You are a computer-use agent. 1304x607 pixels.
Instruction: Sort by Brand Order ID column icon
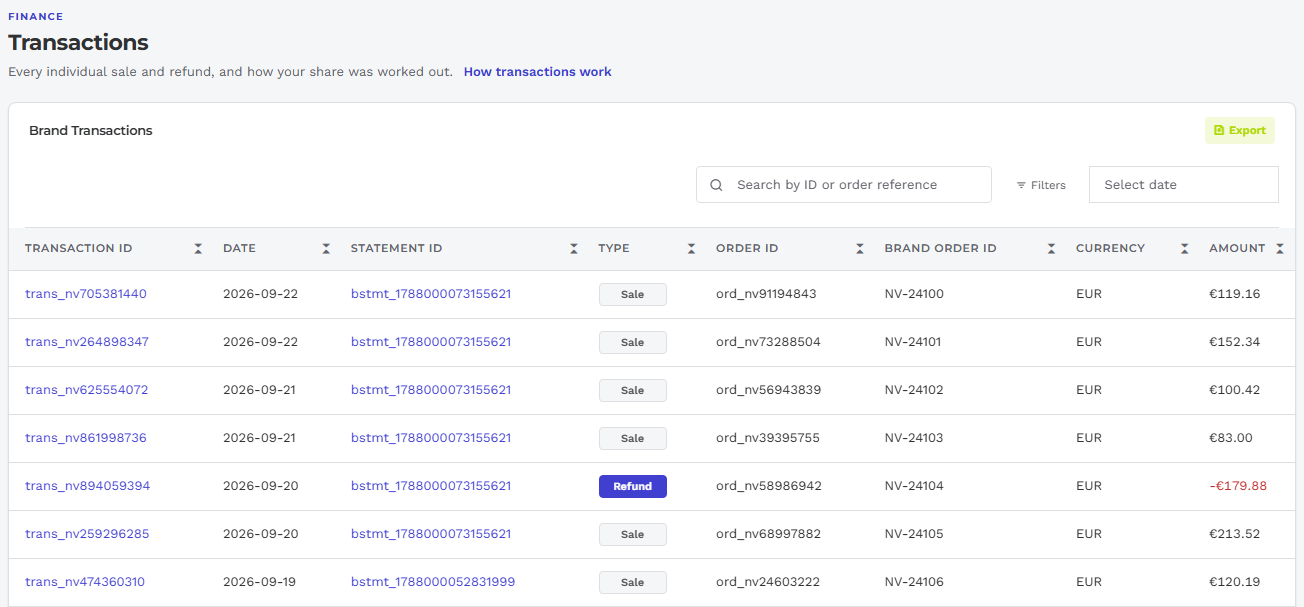tap(1051, 248)
